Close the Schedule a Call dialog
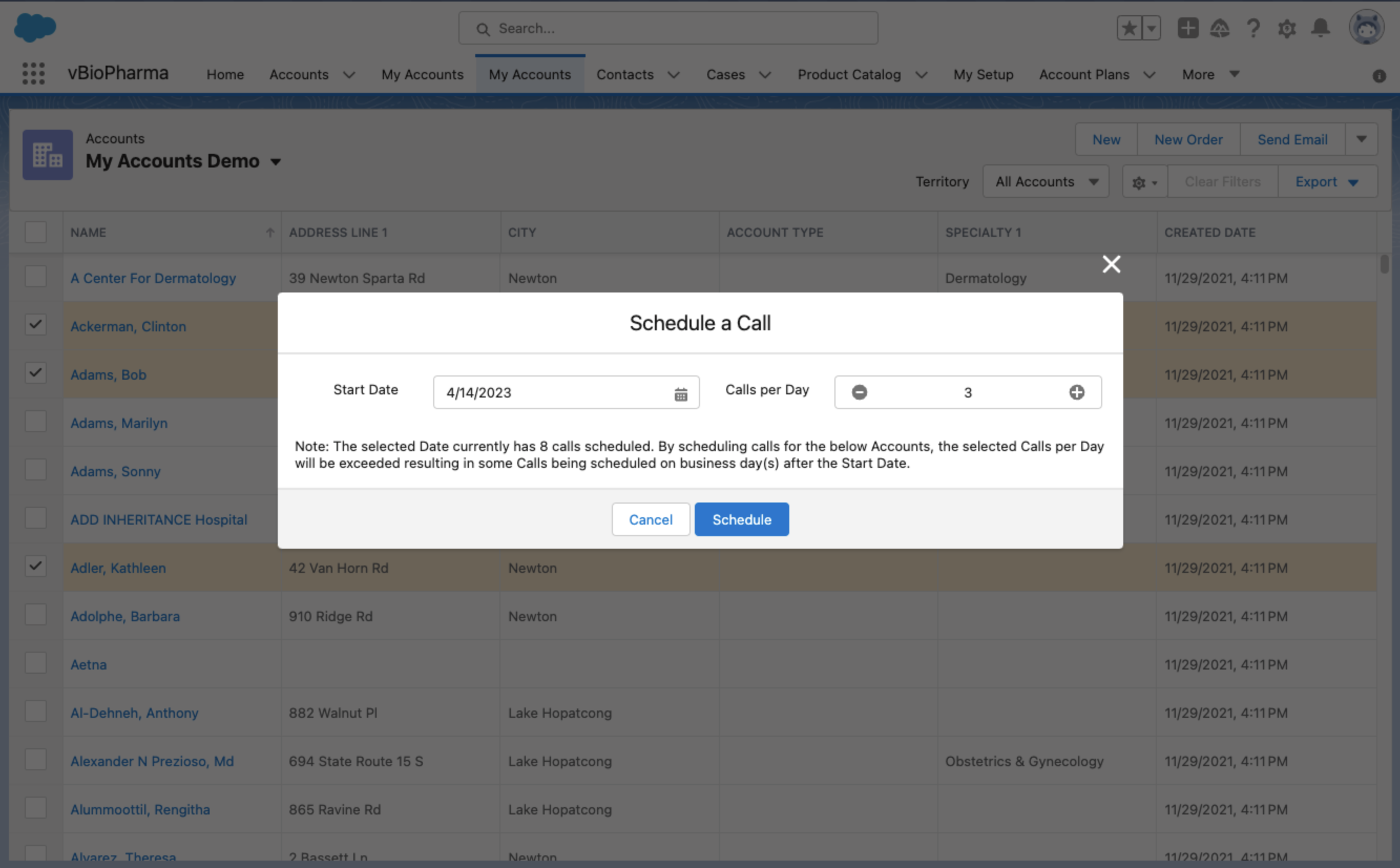Screen dimensions: 1400x868 pyautogui.click(x=1111, y=264)
